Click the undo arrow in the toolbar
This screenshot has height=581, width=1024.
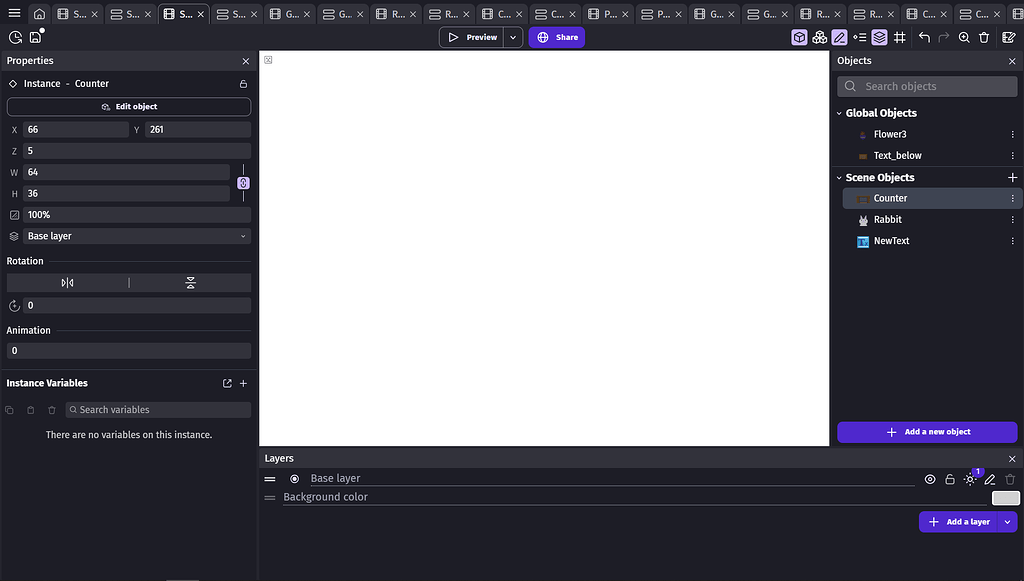pyautogui.click(x=926, y=37)
